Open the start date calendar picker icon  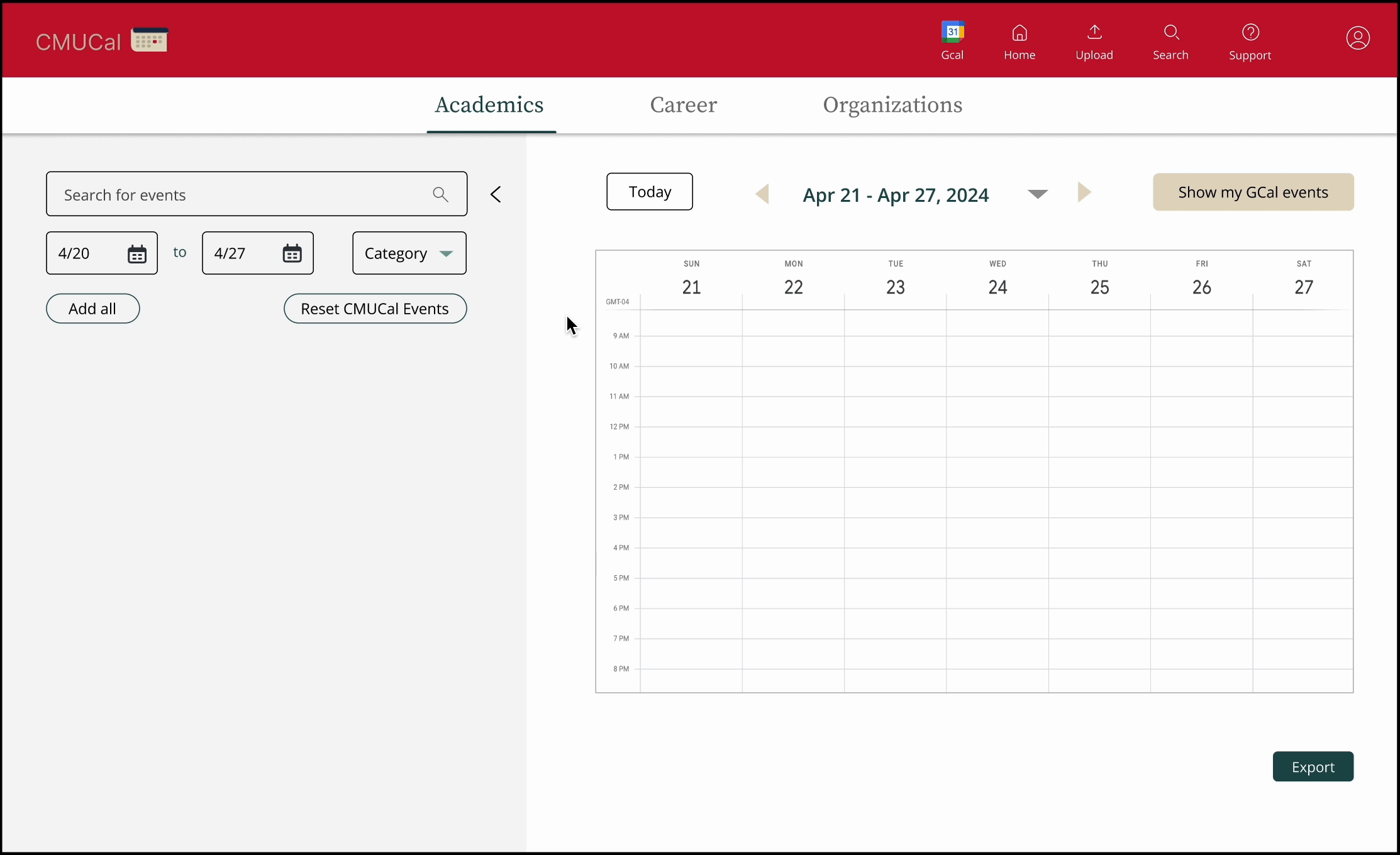click(137, 254)
